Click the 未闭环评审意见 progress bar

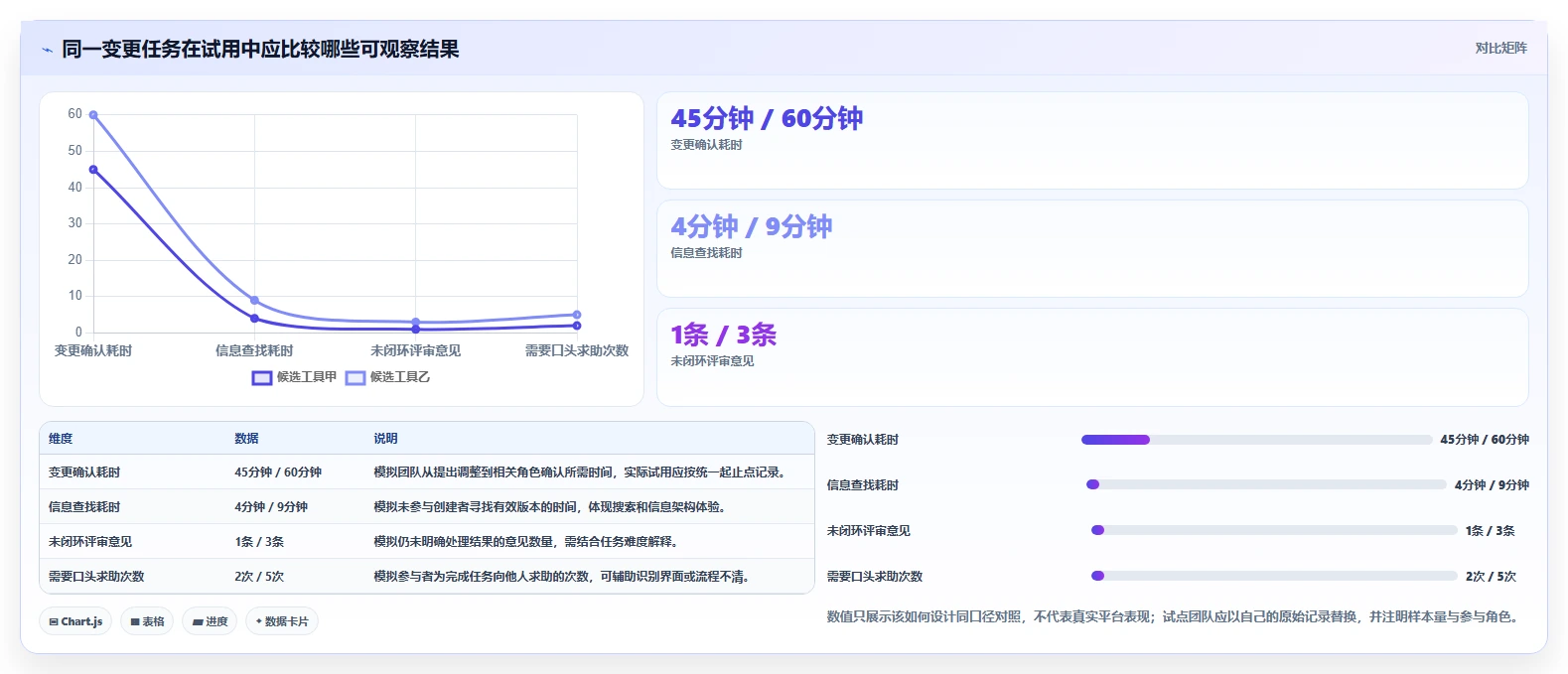pyautogui.click(x=1274, y=530)
